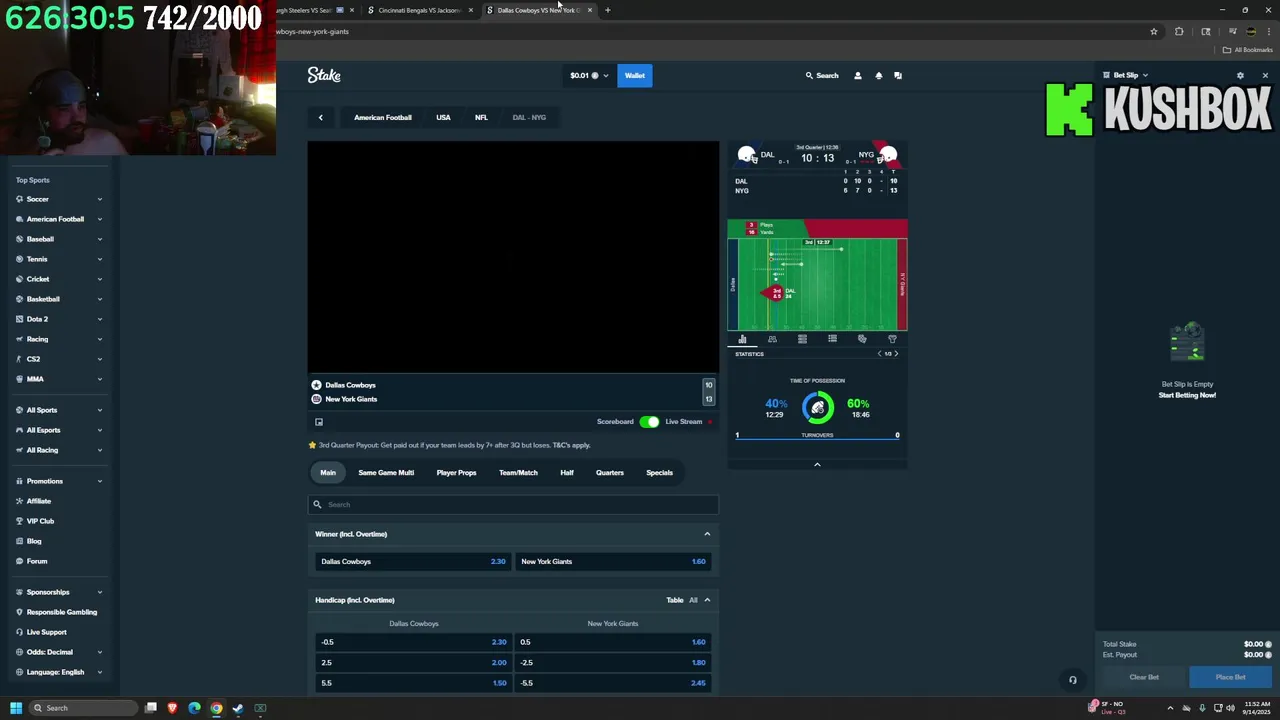This screenshot has height=720, width=1280.
Task: Select the dice/odds icon in the tracker
Action: click(862, 339)
